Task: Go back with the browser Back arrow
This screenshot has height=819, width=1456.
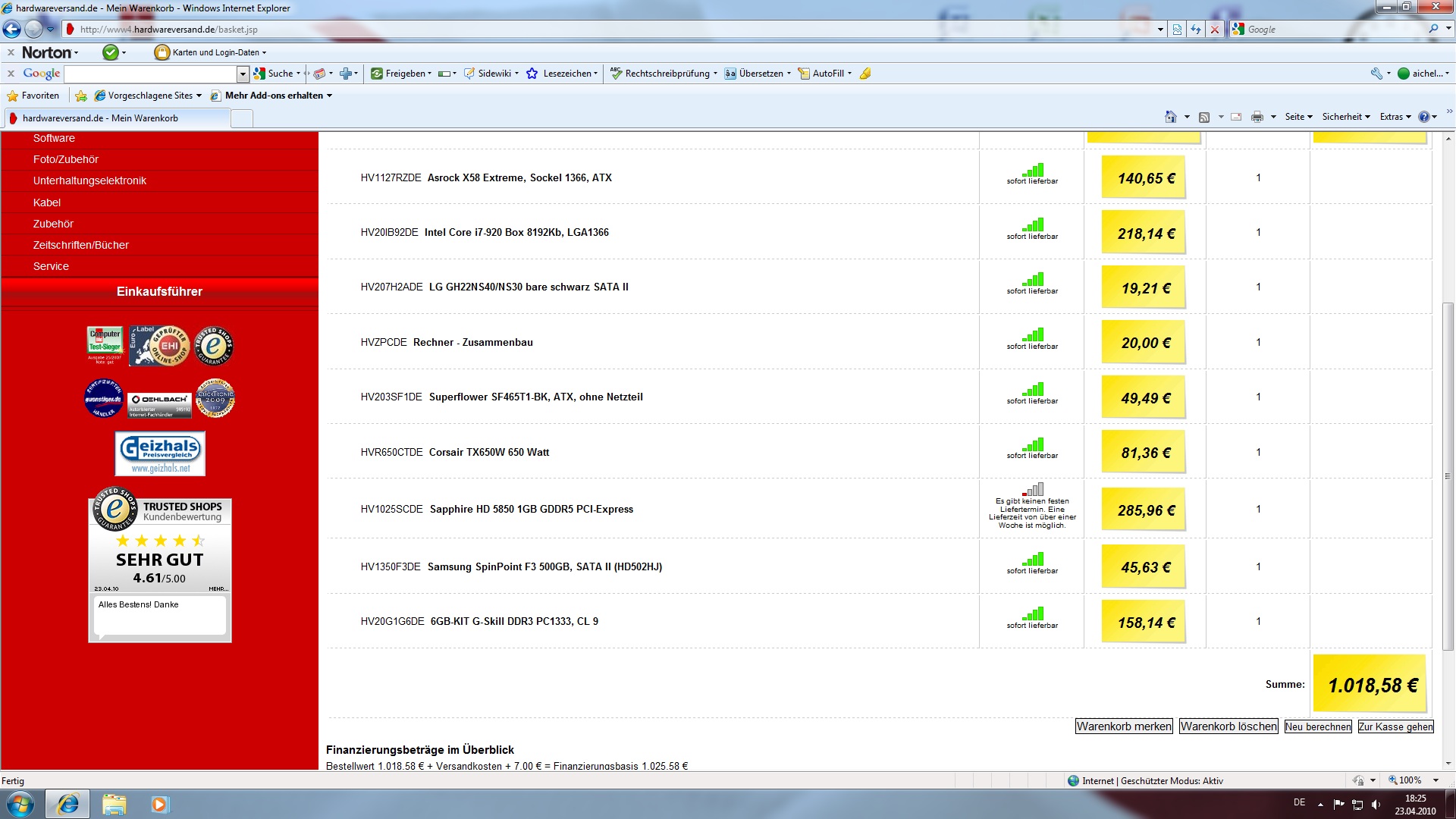Action: pyautogui.click(x=12, y=29)
